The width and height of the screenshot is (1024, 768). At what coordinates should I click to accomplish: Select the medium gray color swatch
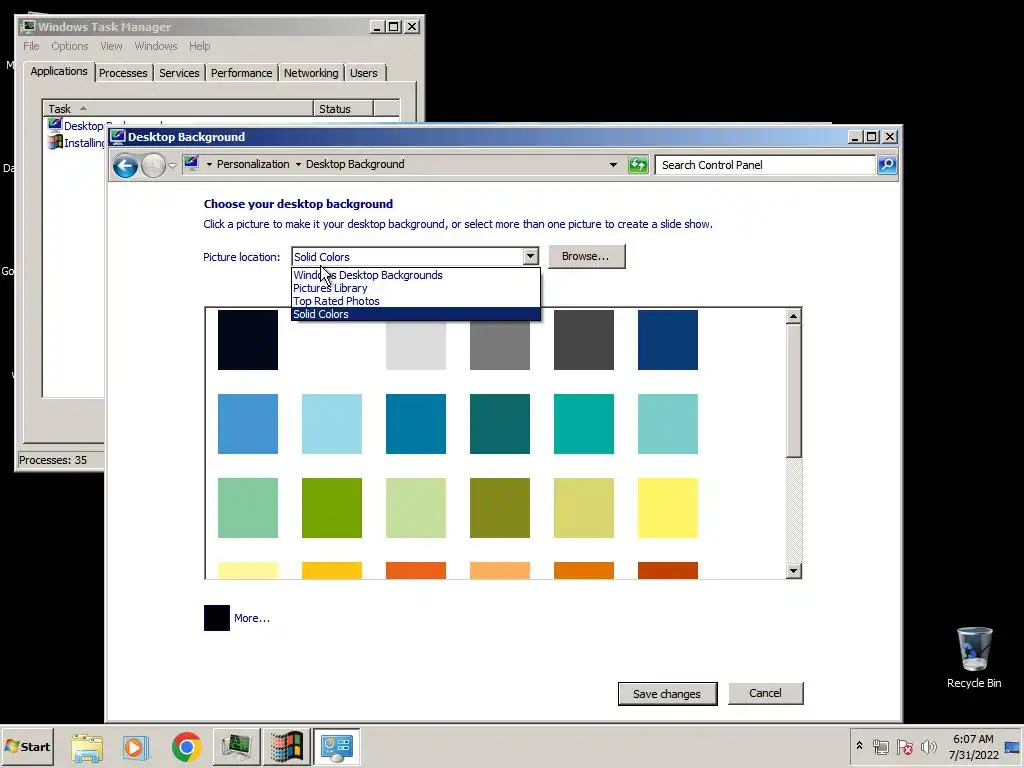(500, 345)
